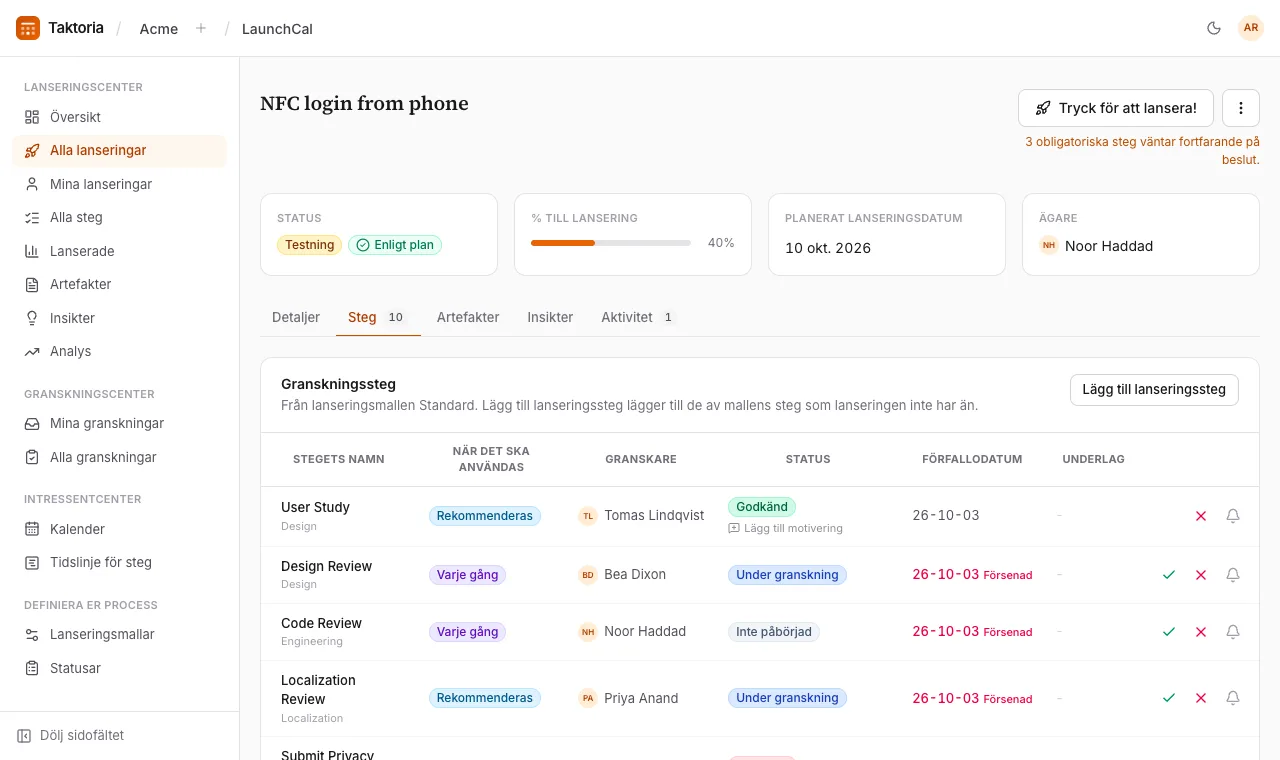Open Mina granskningar in the sidebar
Viewport: 1280px width, 760px height.
(120, 423)
